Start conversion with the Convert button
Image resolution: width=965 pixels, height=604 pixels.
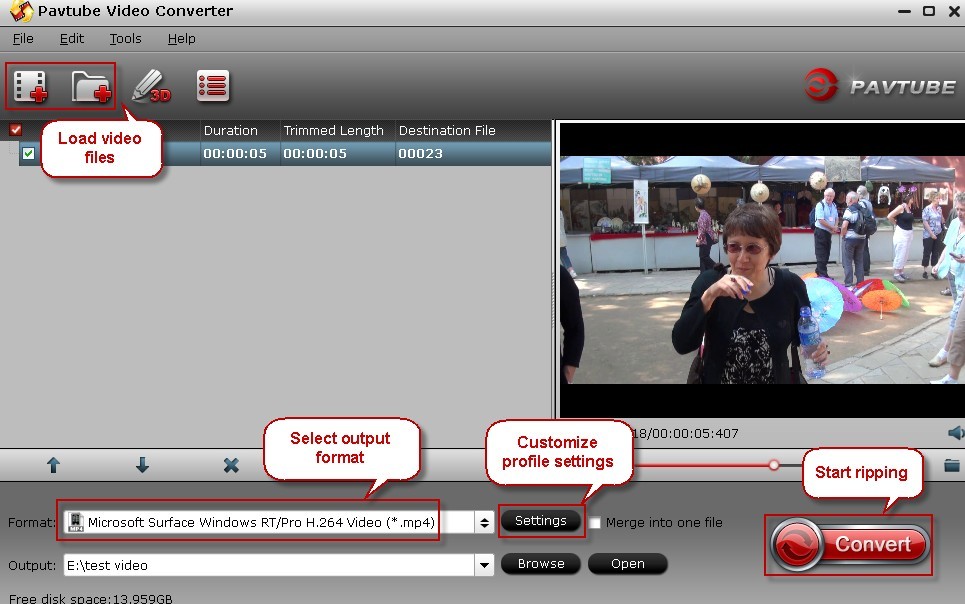pos(849,544)
